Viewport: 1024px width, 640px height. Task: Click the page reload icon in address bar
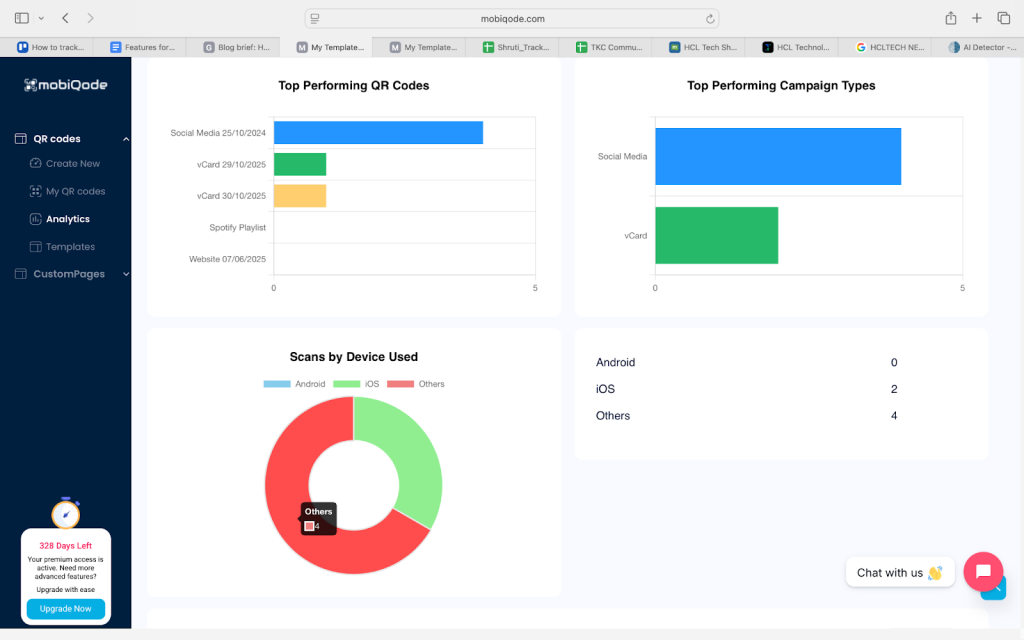click(x=710, y=18)
